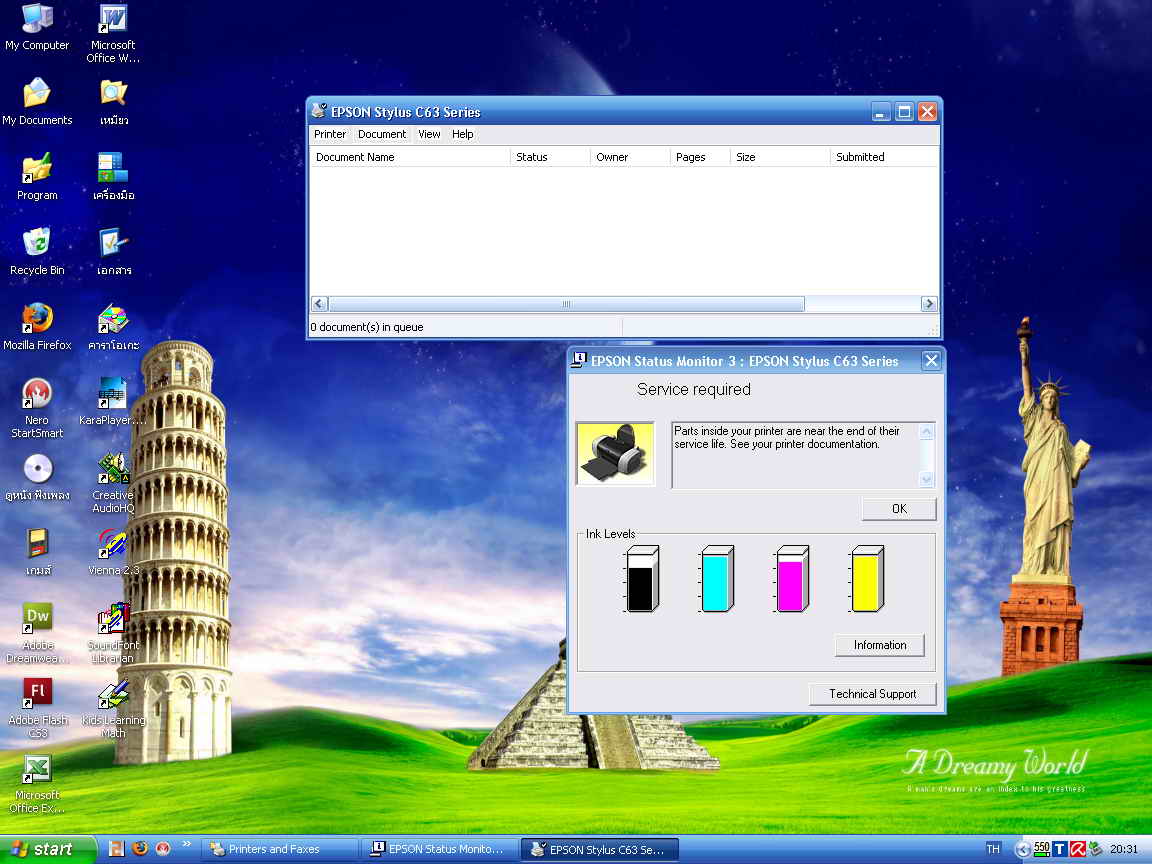Sort queue by Document Name column
The height and width of the screenshot is (864, 1152).
click(410, 156)
